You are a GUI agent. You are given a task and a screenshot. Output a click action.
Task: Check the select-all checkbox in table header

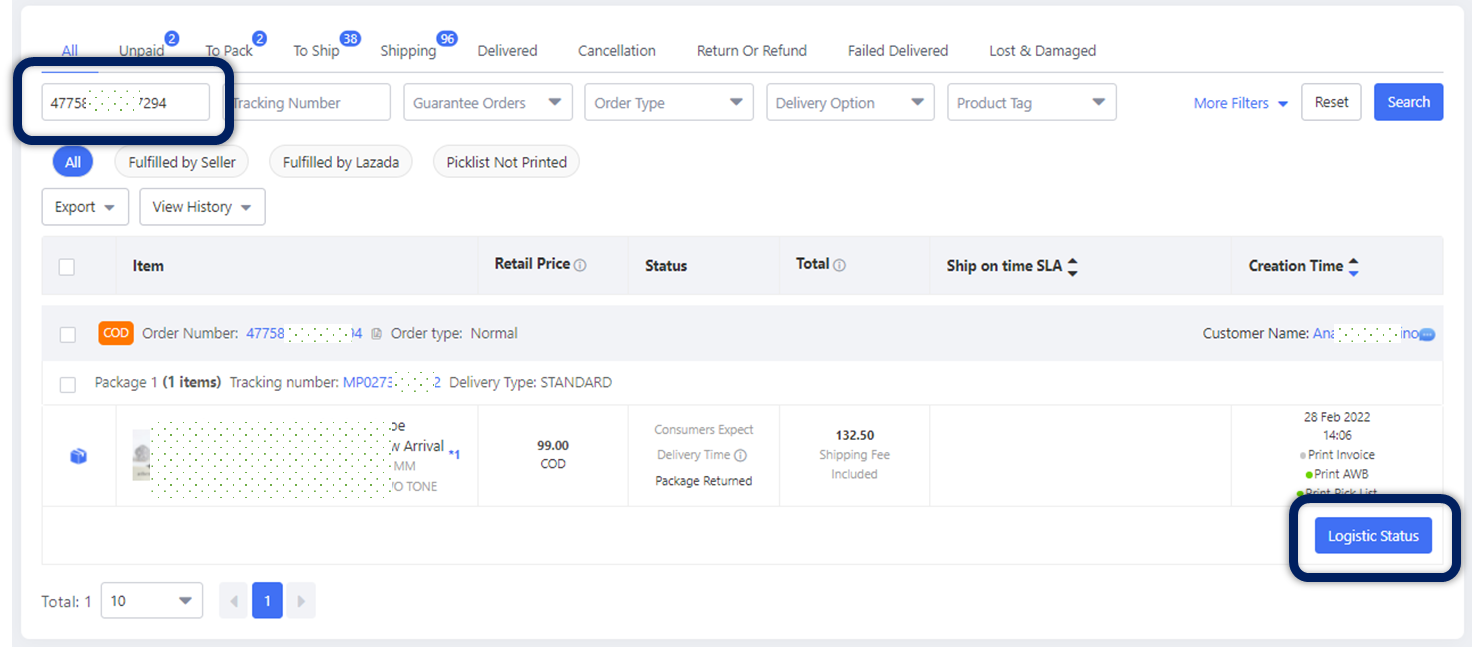pyautogui.click(x=68, y=266)
